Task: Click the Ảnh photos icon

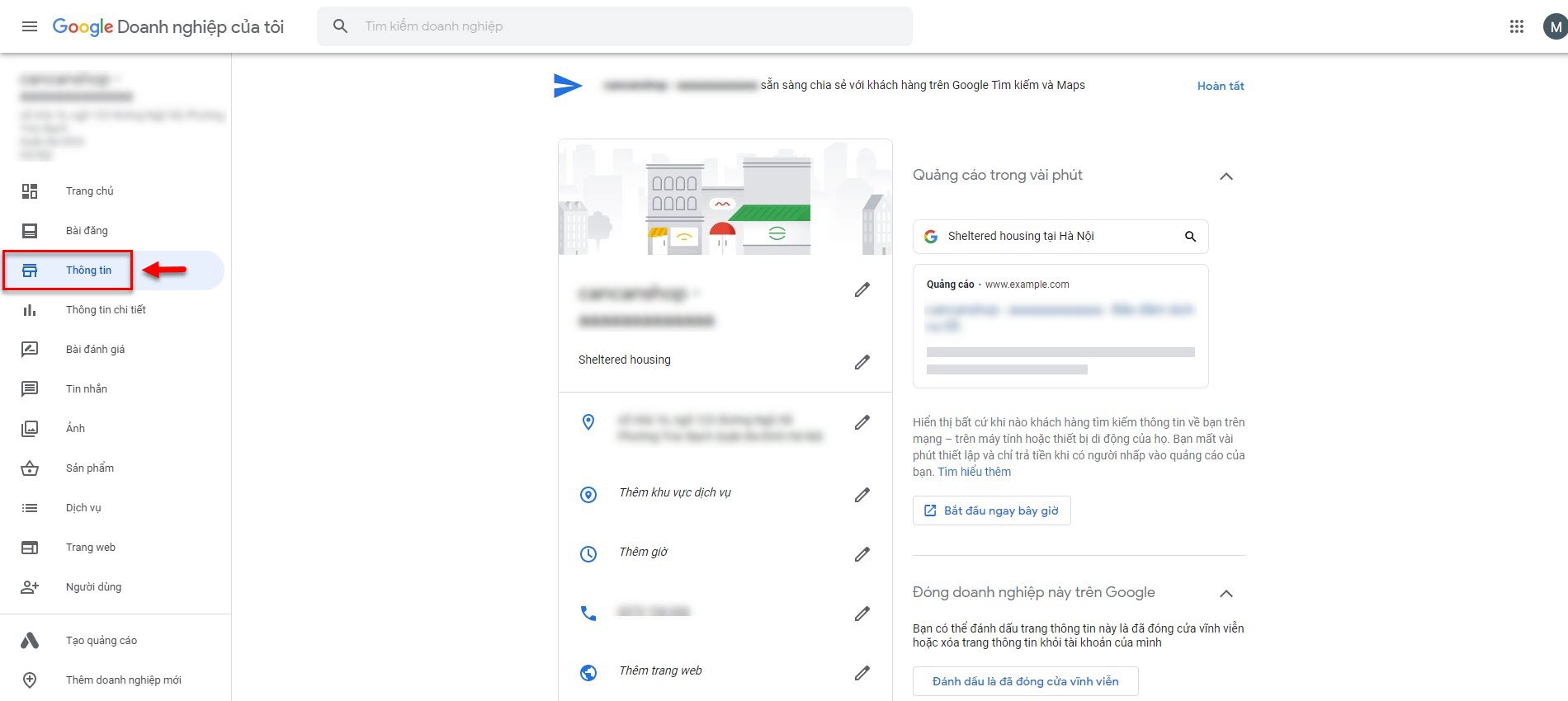Action: (30, 429)
